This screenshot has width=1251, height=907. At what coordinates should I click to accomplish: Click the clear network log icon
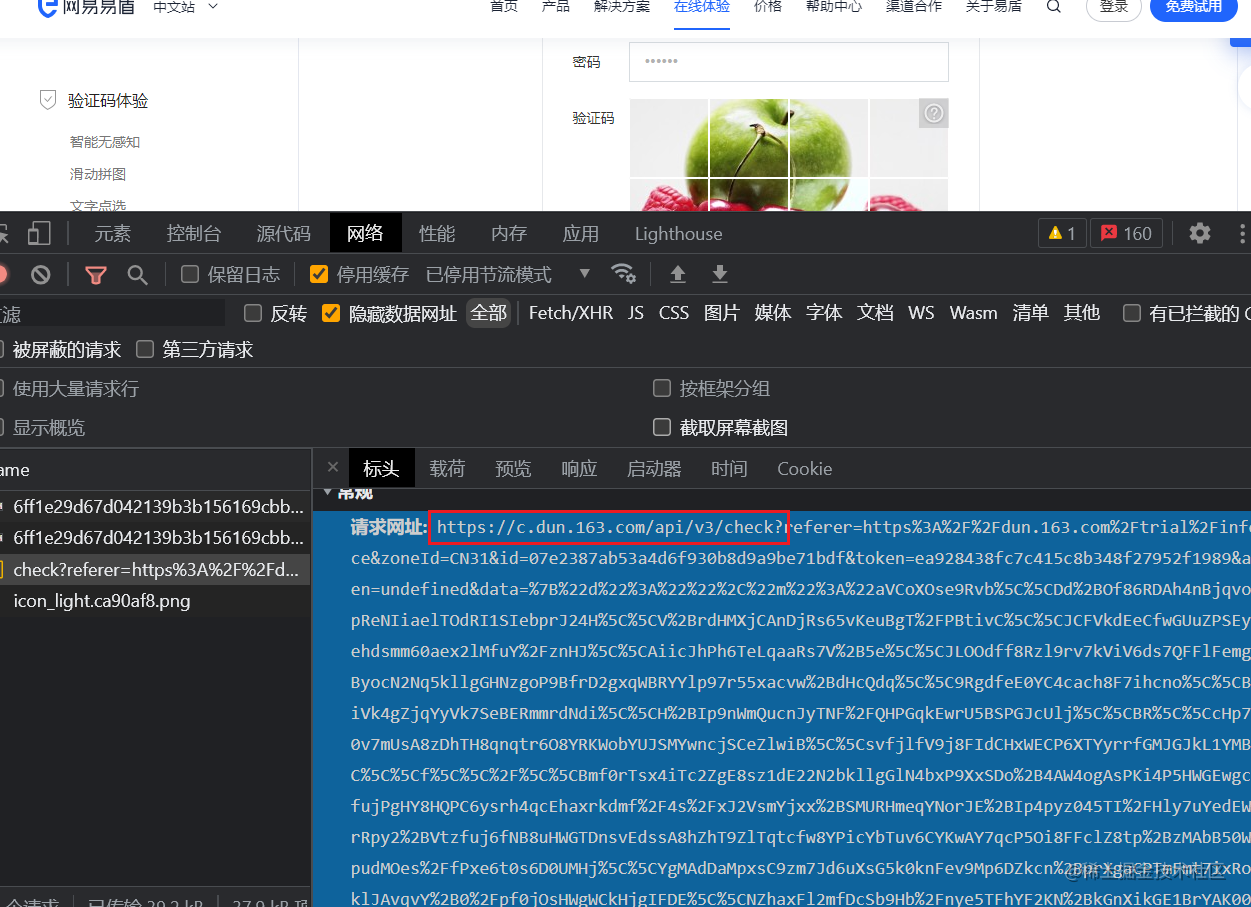pyautogui.click(x=40, y=274)
